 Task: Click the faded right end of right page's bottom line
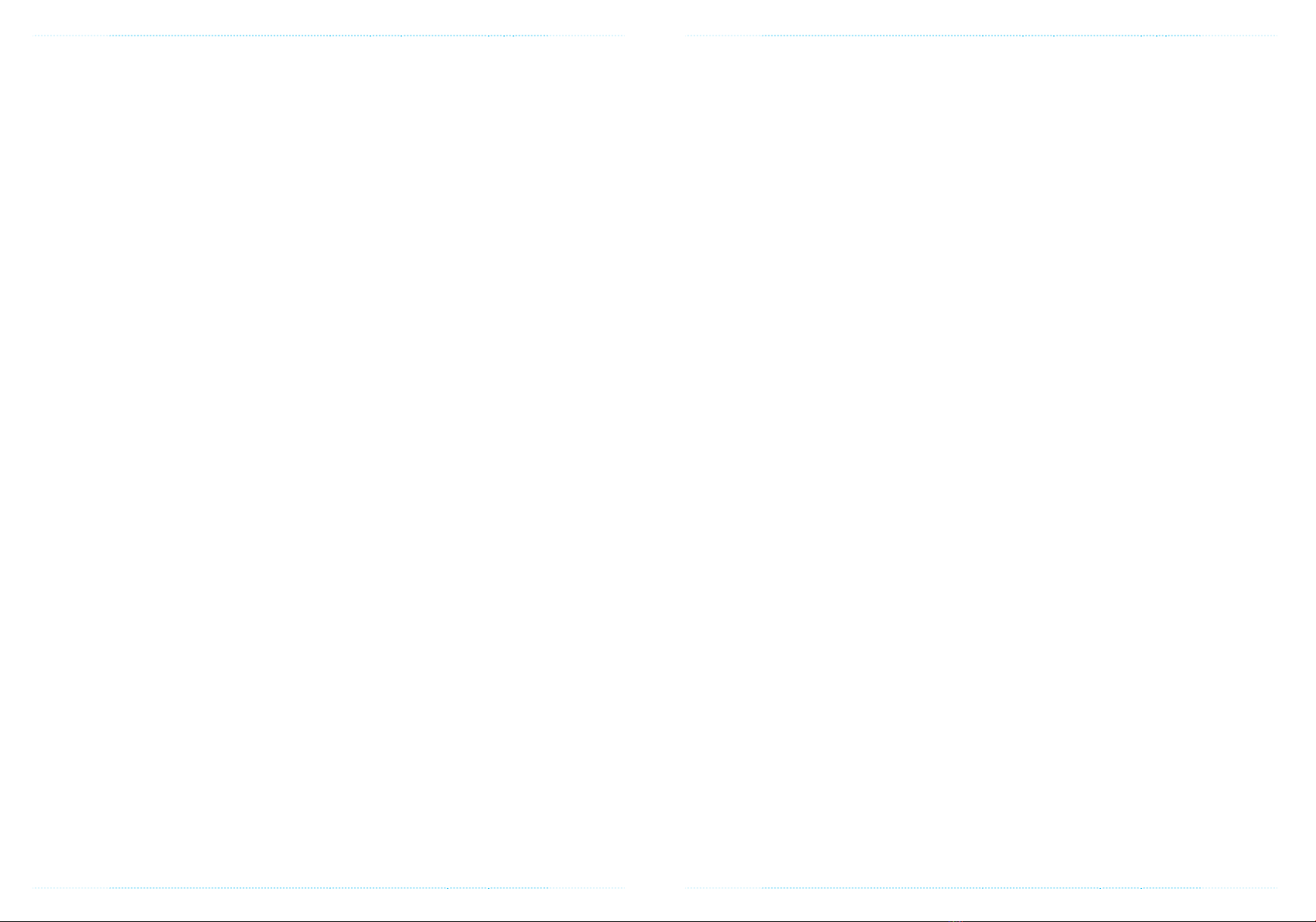point(1240,888)
